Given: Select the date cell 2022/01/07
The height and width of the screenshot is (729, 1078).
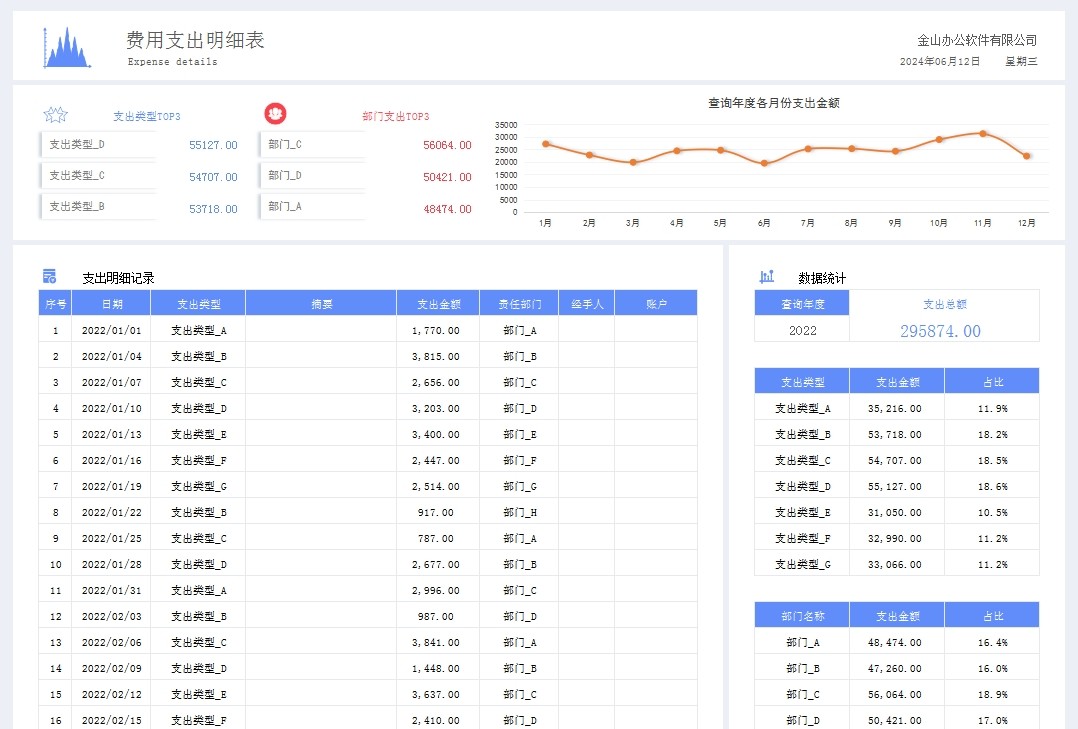Looking at the screenshot, I should 111,382.
